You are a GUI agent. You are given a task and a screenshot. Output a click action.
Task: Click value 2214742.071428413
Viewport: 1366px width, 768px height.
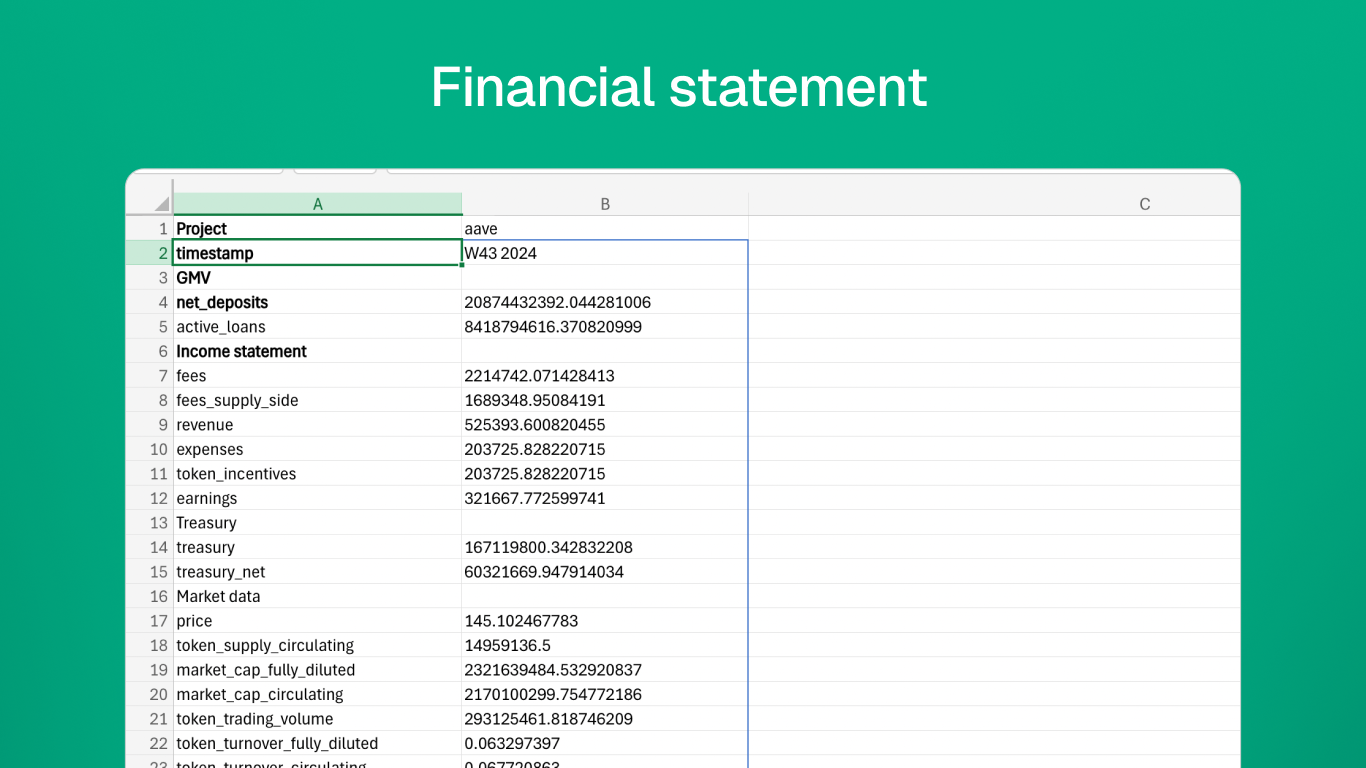605,376
